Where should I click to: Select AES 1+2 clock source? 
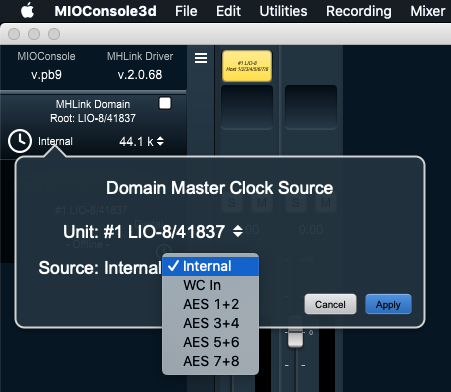point(210,304)
